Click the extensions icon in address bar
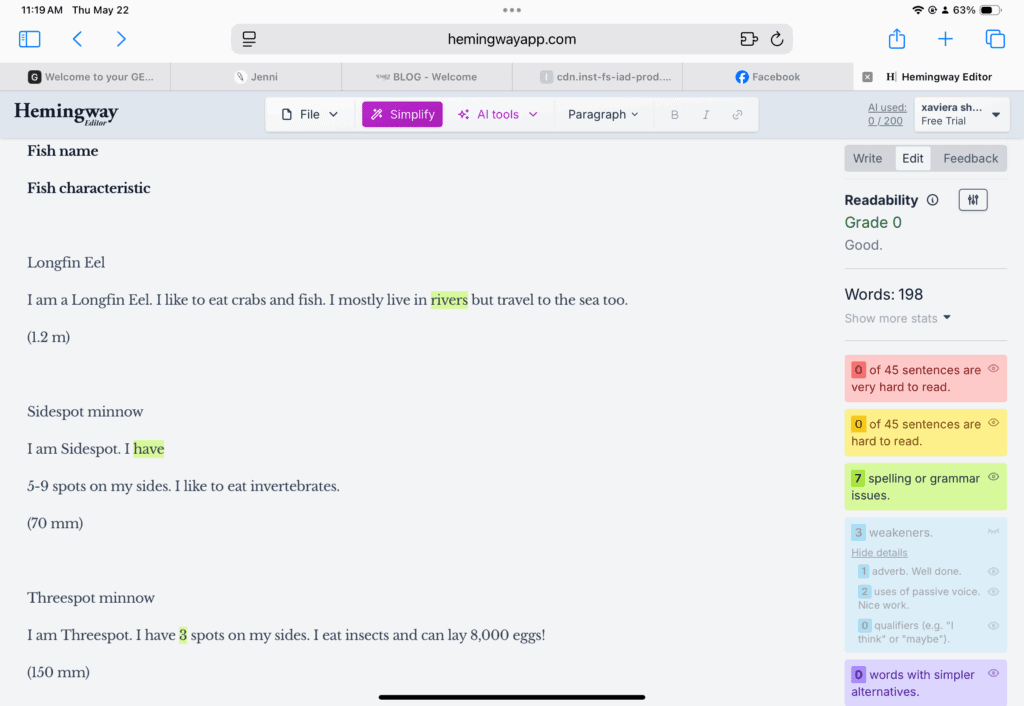Viewport: 1024px width, 706px height. pos(748,39)
